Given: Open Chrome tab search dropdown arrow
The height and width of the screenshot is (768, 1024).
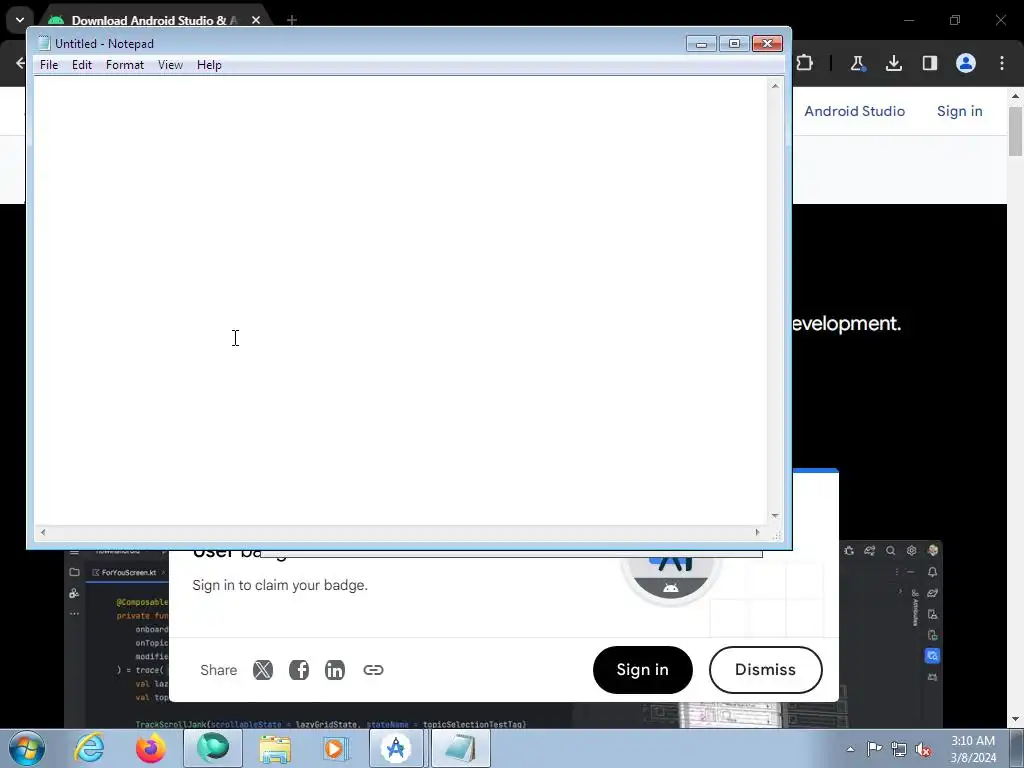Looking at the screenshot, I should [20, 20].
